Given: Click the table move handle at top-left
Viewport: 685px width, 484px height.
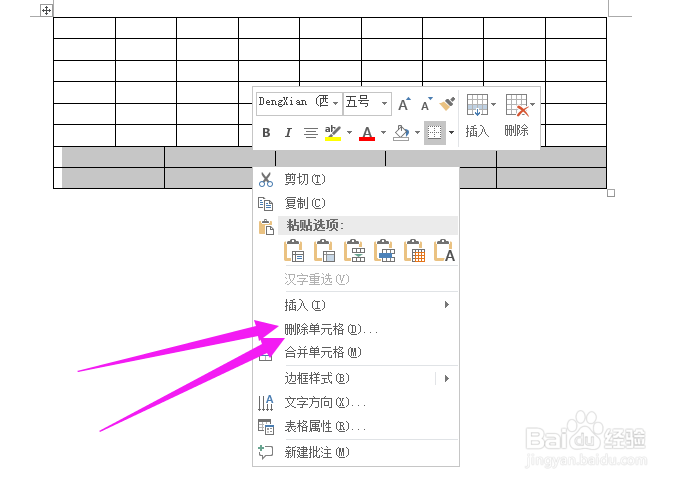Looking at the screenshot, I should [46, 10].
